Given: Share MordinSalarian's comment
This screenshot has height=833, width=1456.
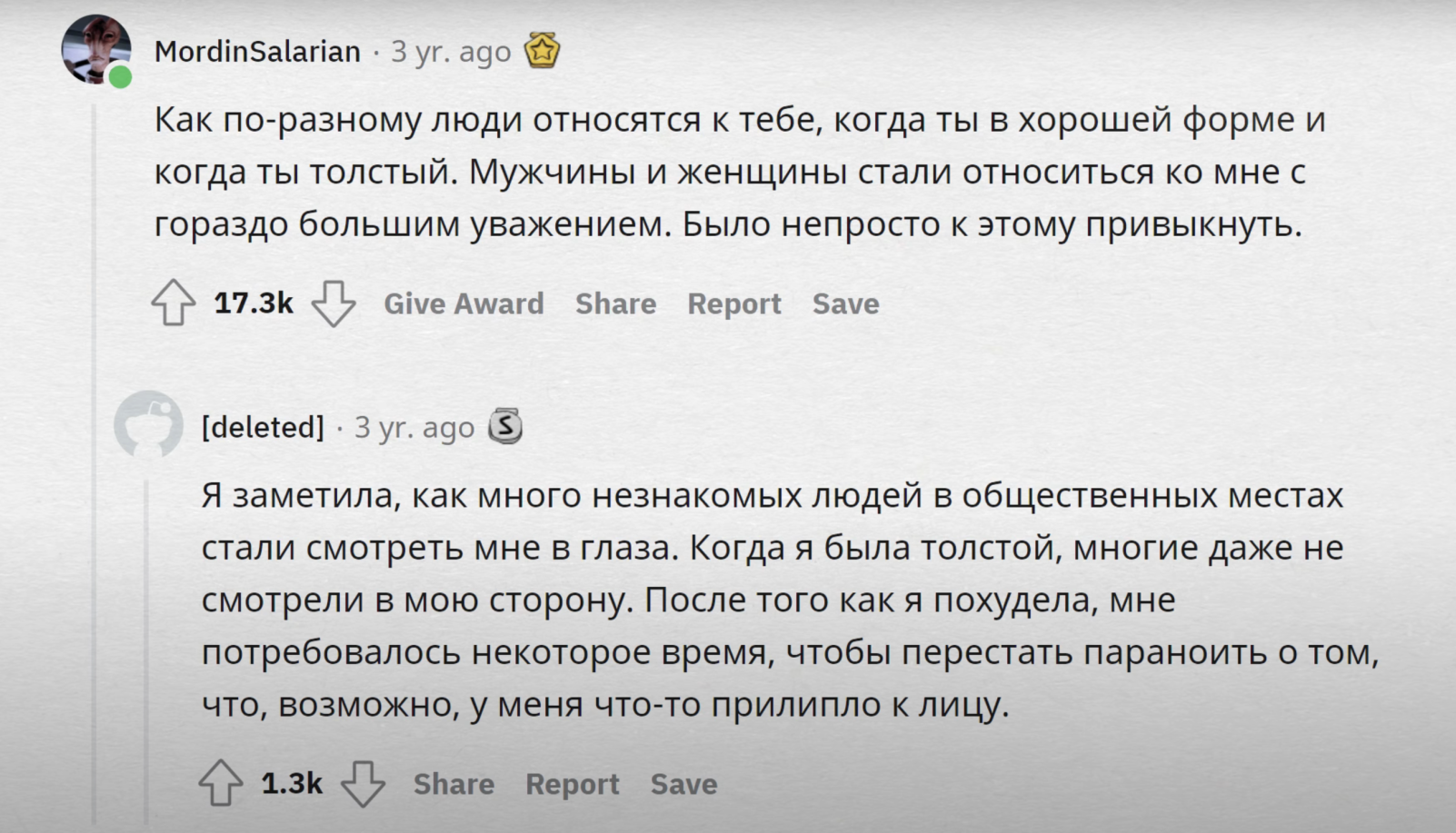Looking at the screenshot, I should (615, 303).
